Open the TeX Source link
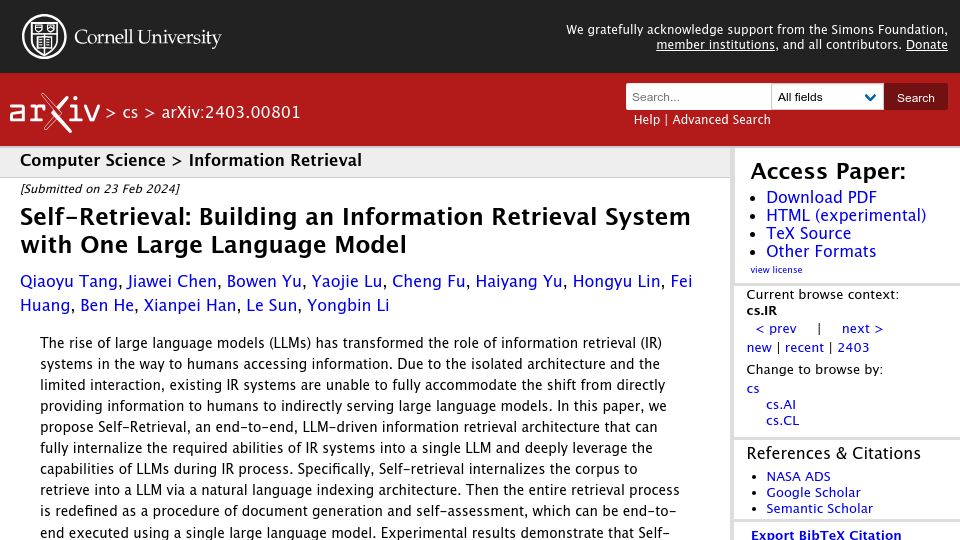This screenshot has height=540, width=960. click(x=808, y=233)
